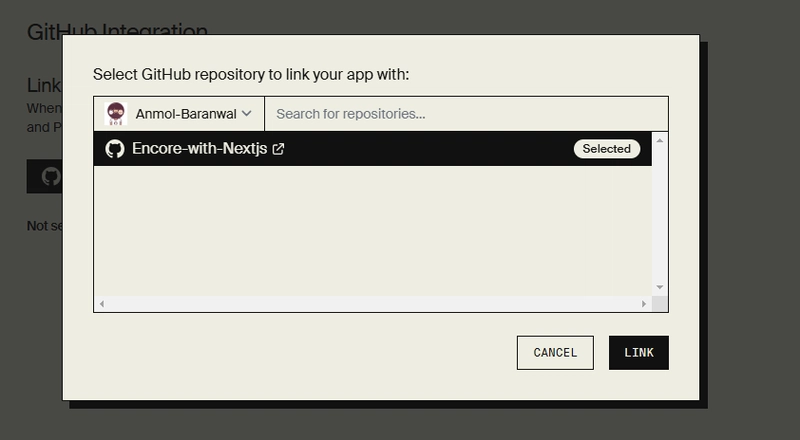Open the Anmol-Baranwal account selector
The width and height of the screenshot is (800, 440).
[x=179, y=113]
